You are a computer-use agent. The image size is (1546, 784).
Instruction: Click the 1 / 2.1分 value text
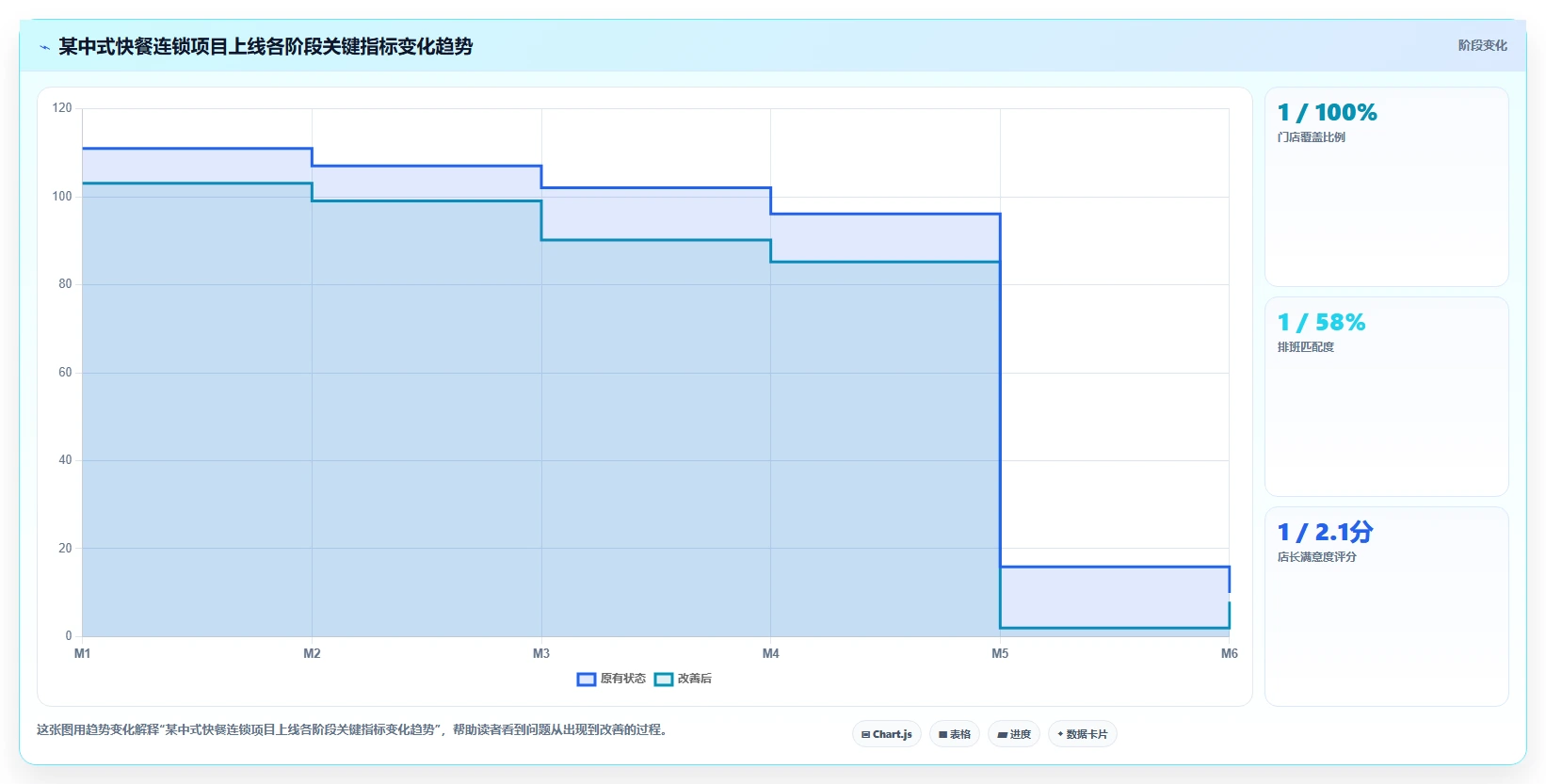(x=1326, y=533)
